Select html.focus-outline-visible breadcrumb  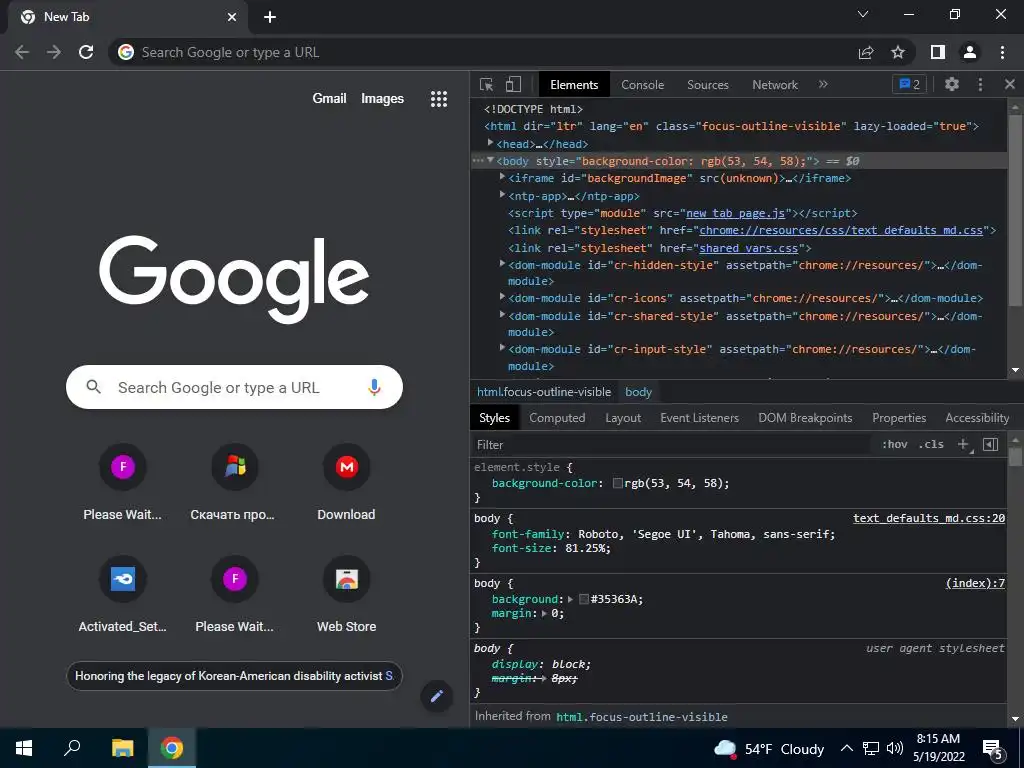tap(543, 392)
